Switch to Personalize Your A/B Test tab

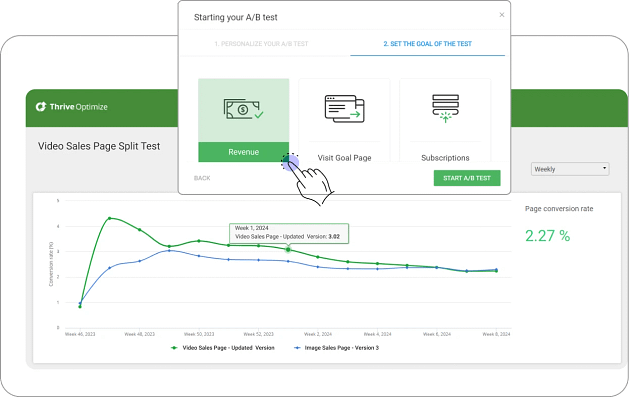[261, 44]
